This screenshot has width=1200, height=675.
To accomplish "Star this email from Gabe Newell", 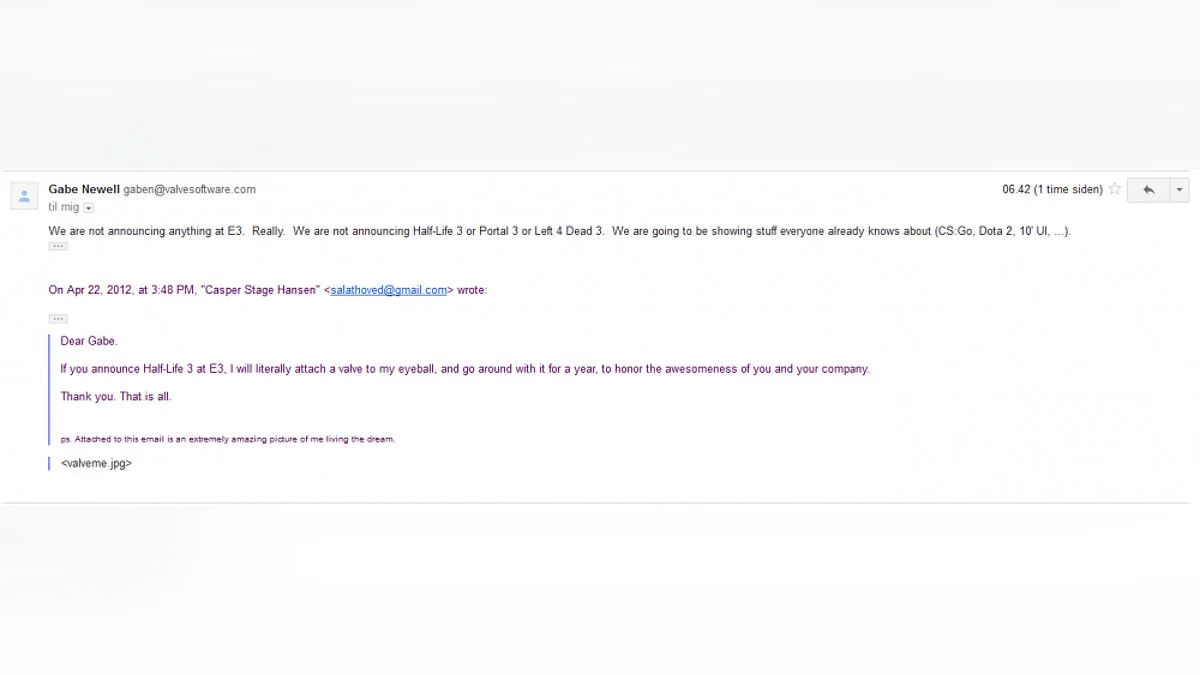I will coord(1115,189).
